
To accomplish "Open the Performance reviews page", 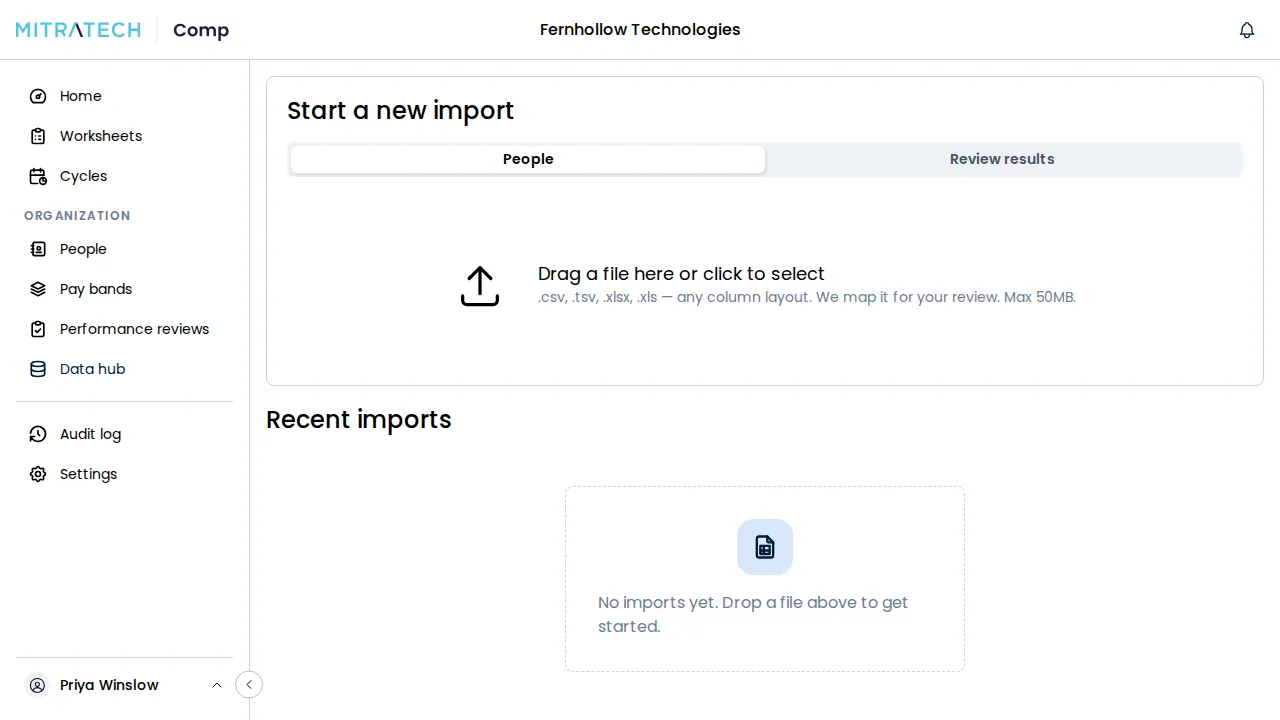I will click(x=135, y=329).
